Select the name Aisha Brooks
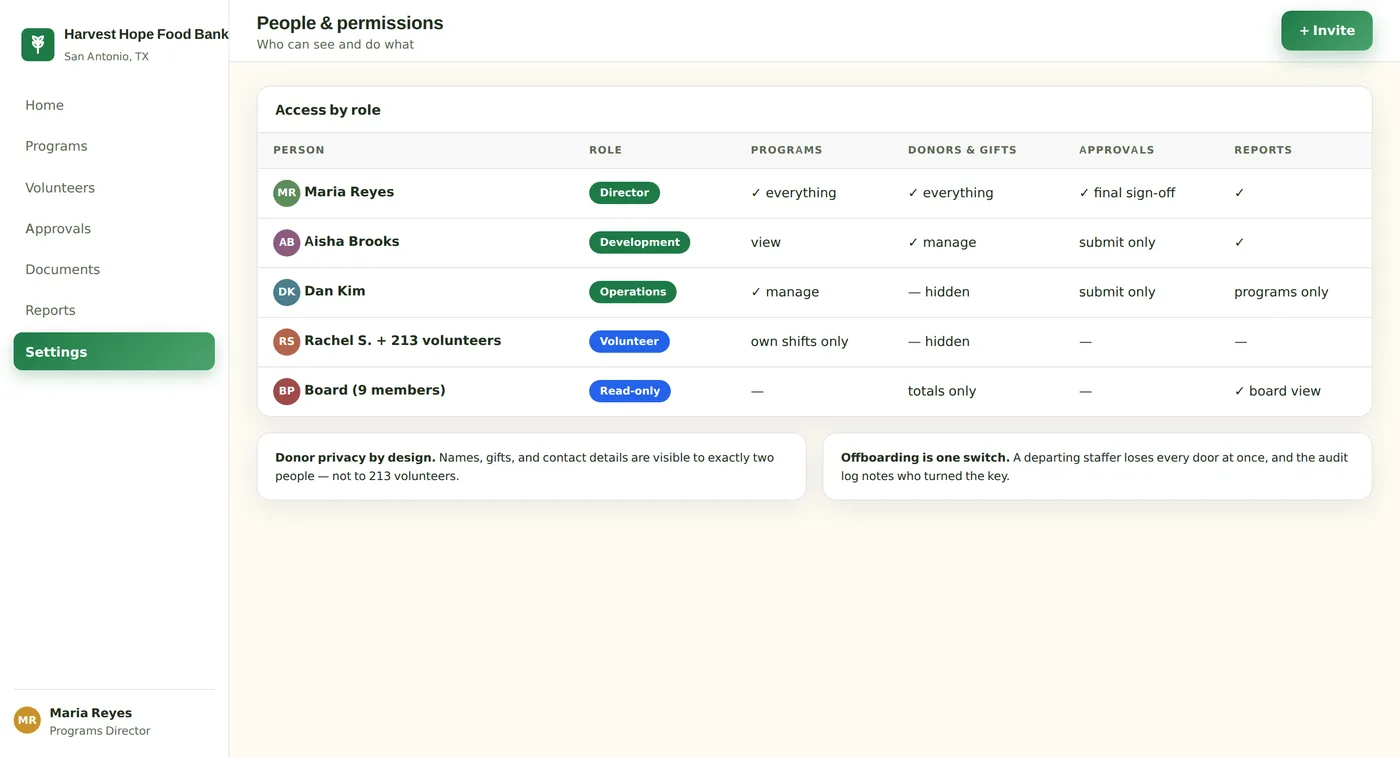Viewport: 1400px width, 758px height. [352, 241]
